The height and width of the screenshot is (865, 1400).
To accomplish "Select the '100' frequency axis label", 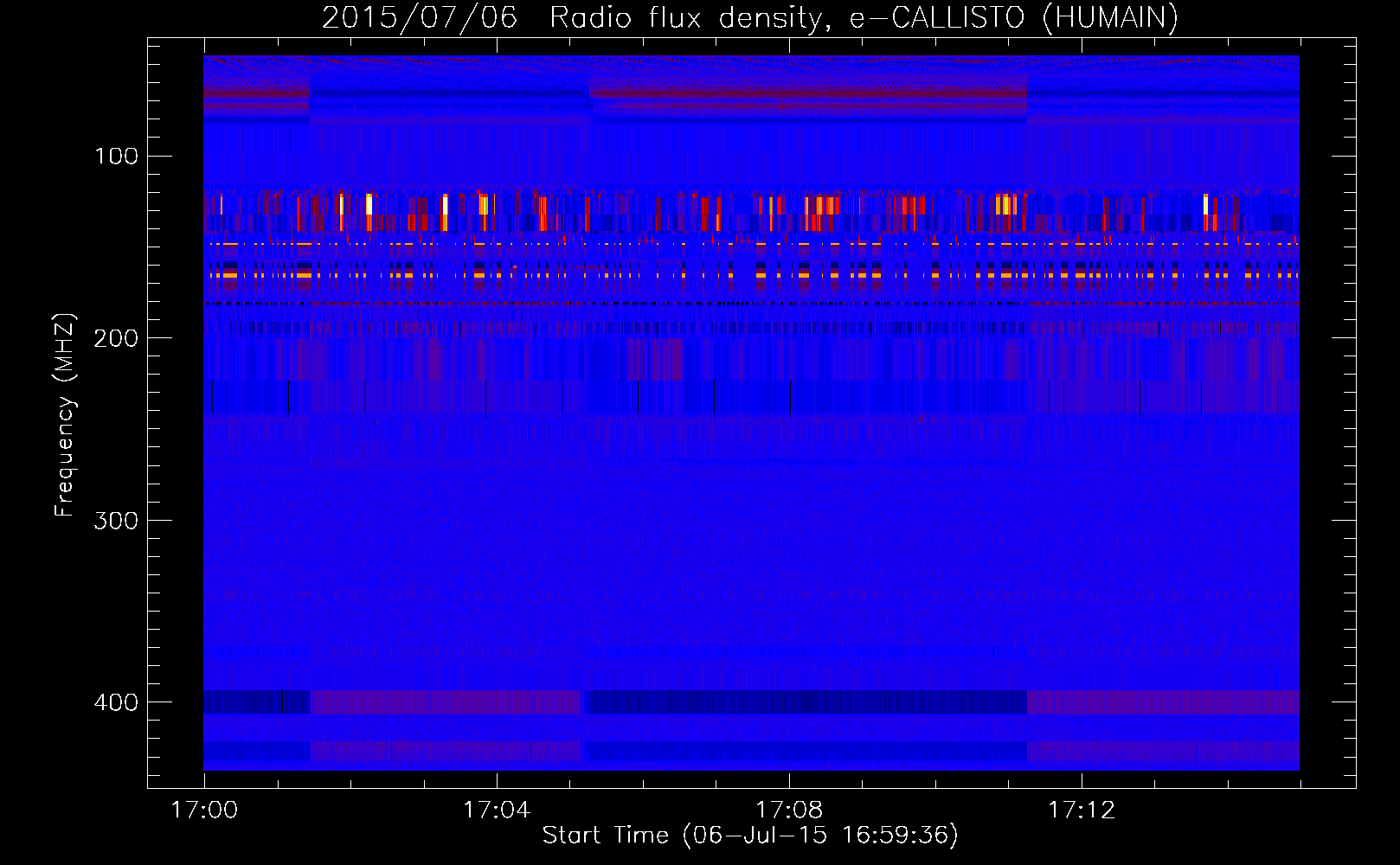I will point(116,156).
